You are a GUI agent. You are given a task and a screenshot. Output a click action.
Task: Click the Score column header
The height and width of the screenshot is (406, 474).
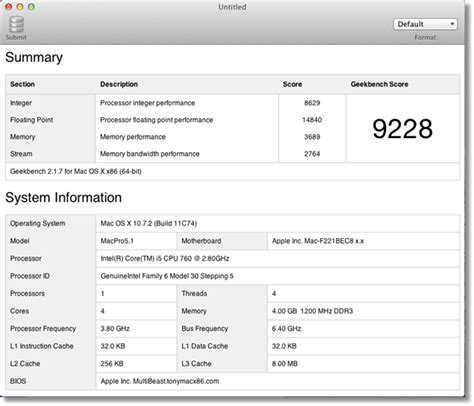pyautogui.click(x=292, y=84)
